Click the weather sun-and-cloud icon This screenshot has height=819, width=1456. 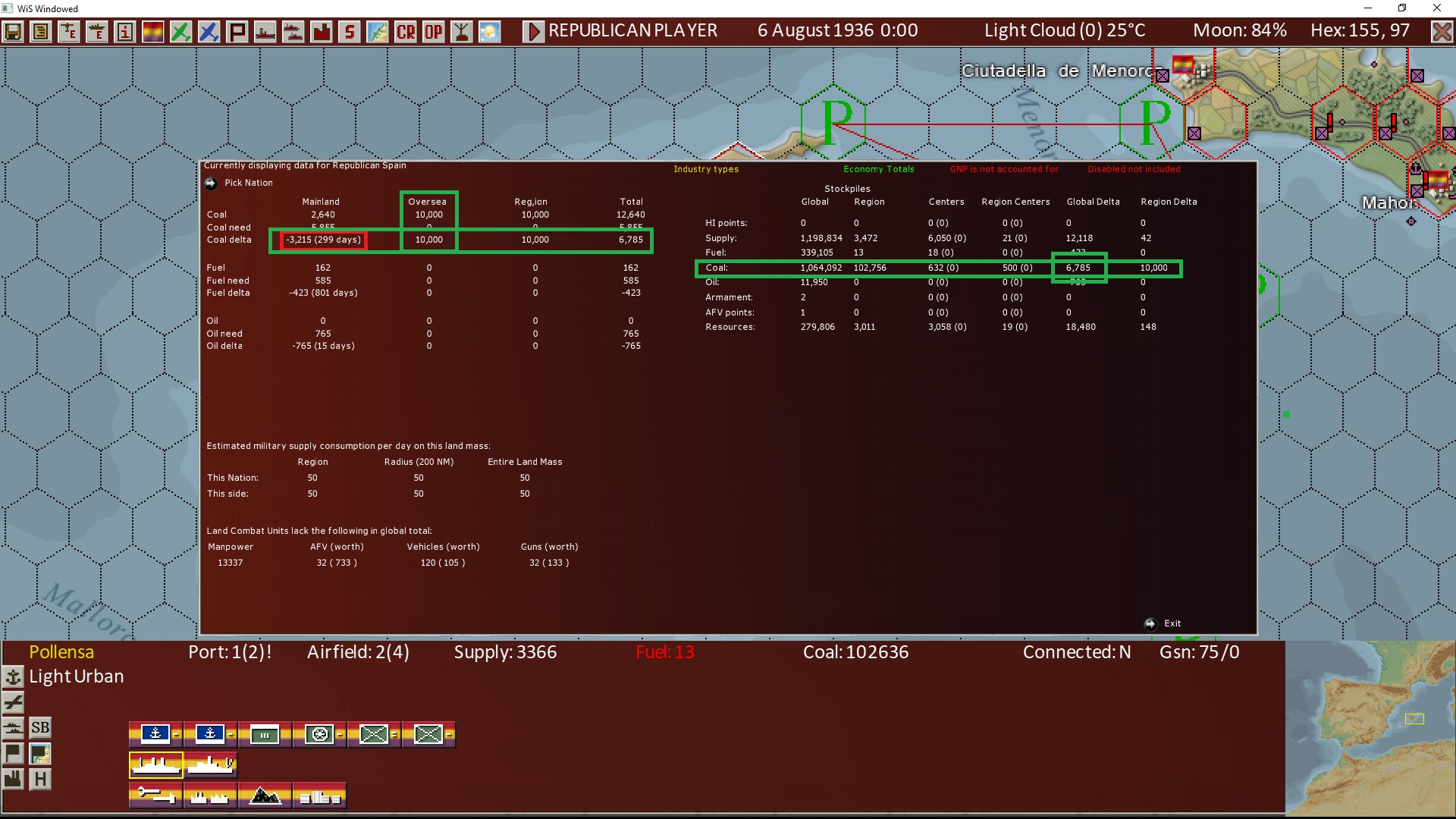489,32
